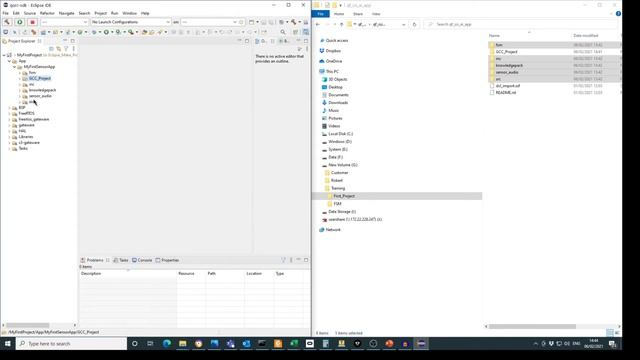640x360 pixels.
Task: Collapse the MyFirstProject tree root
Action: click(x=4, y=55)
